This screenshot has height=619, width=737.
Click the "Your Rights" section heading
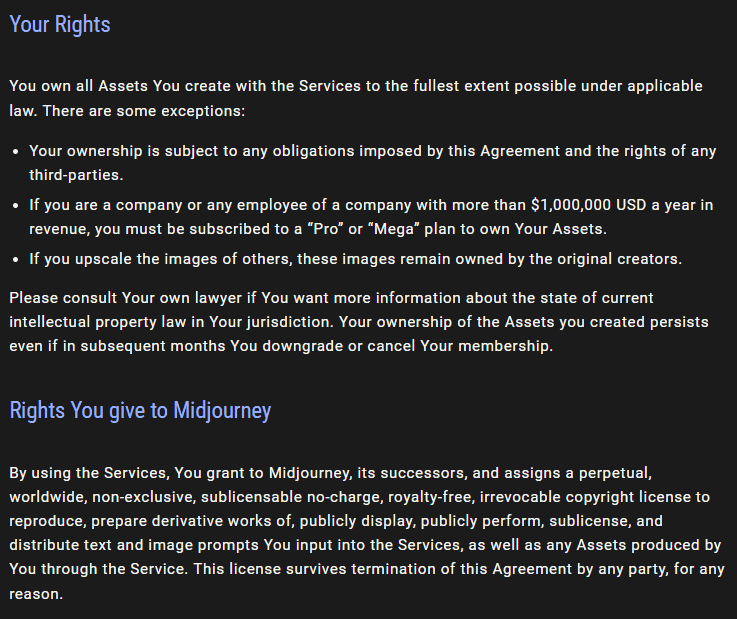60,24
